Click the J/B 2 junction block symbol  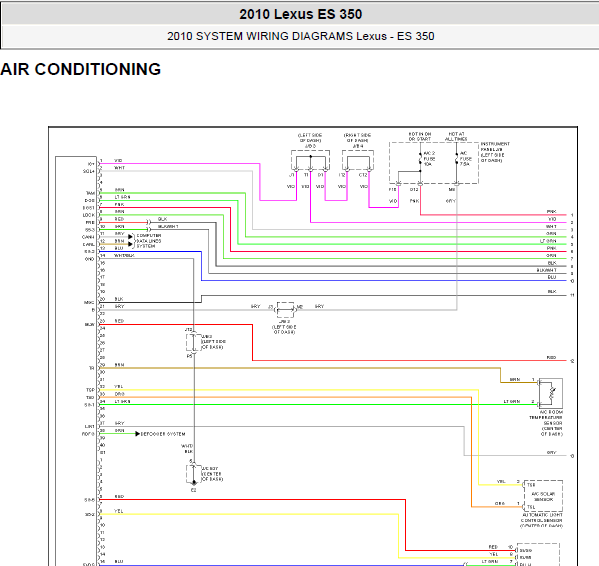pyautogui.click(x=285, y=310)
